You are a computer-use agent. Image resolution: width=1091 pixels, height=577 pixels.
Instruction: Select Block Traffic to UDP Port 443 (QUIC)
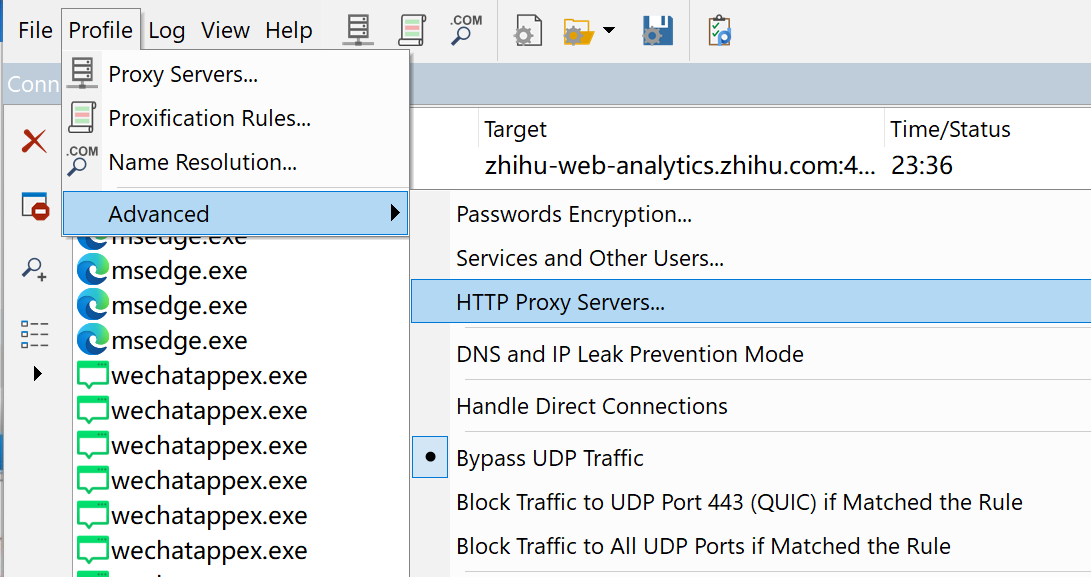pos(739,502)
